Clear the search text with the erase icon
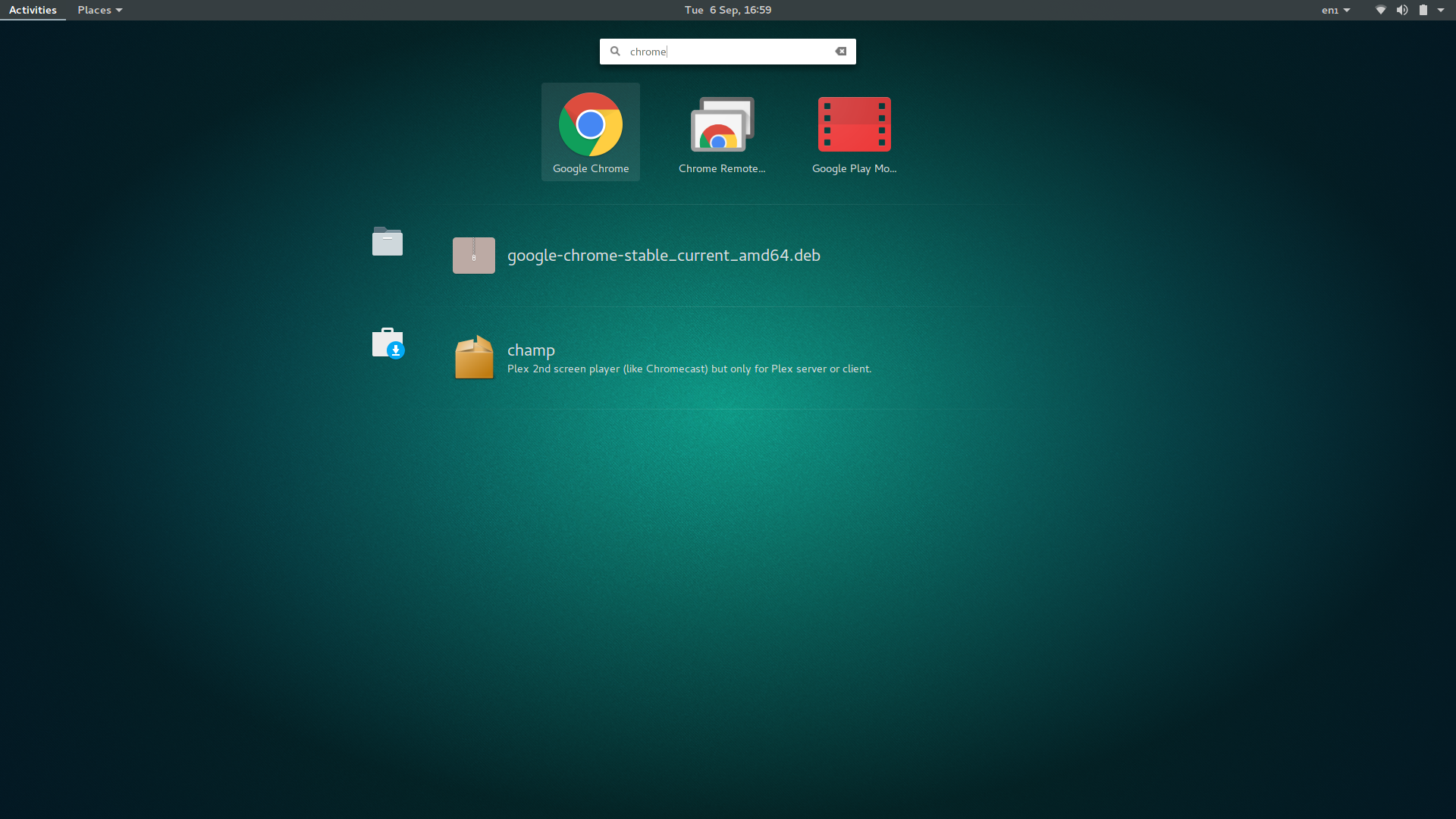This screenshot has width=1456, height=819. click(841, 52)
